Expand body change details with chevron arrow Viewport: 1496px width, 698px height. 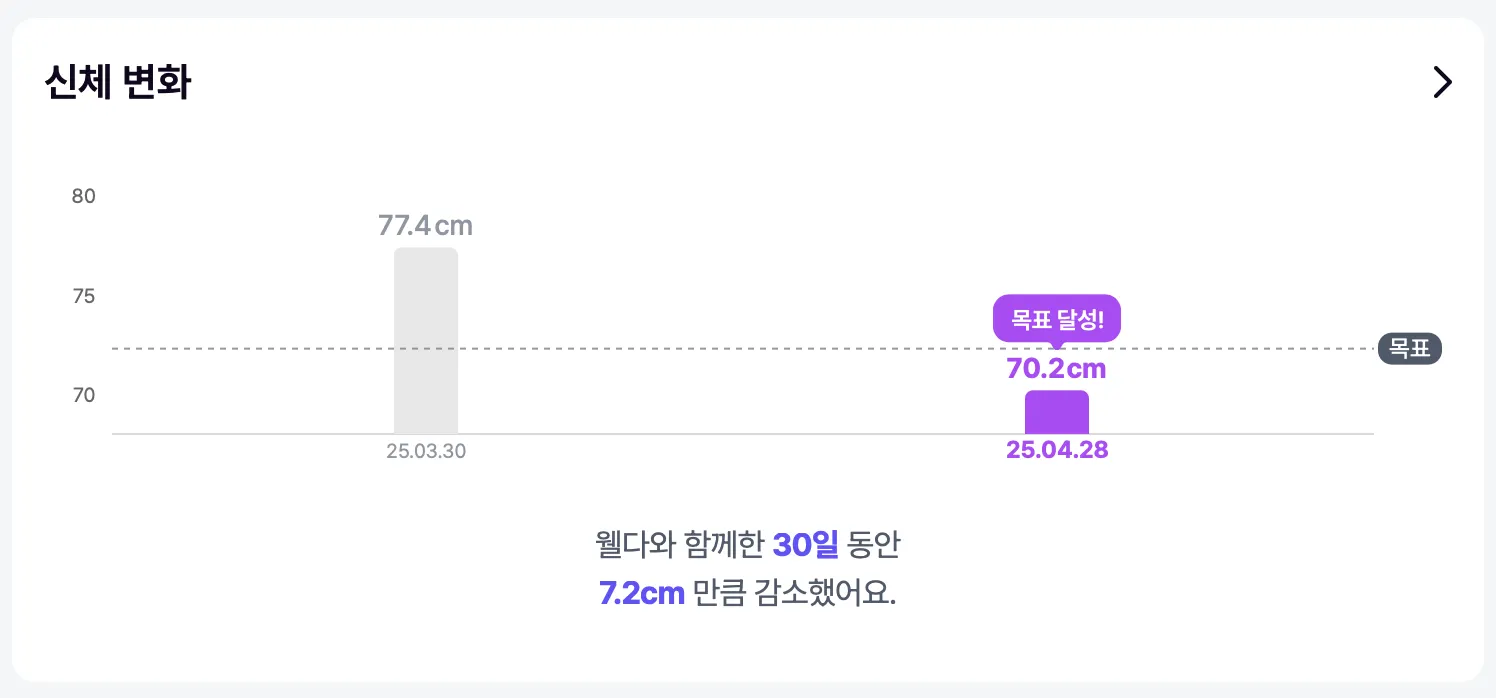click(x=1442, y=82)
